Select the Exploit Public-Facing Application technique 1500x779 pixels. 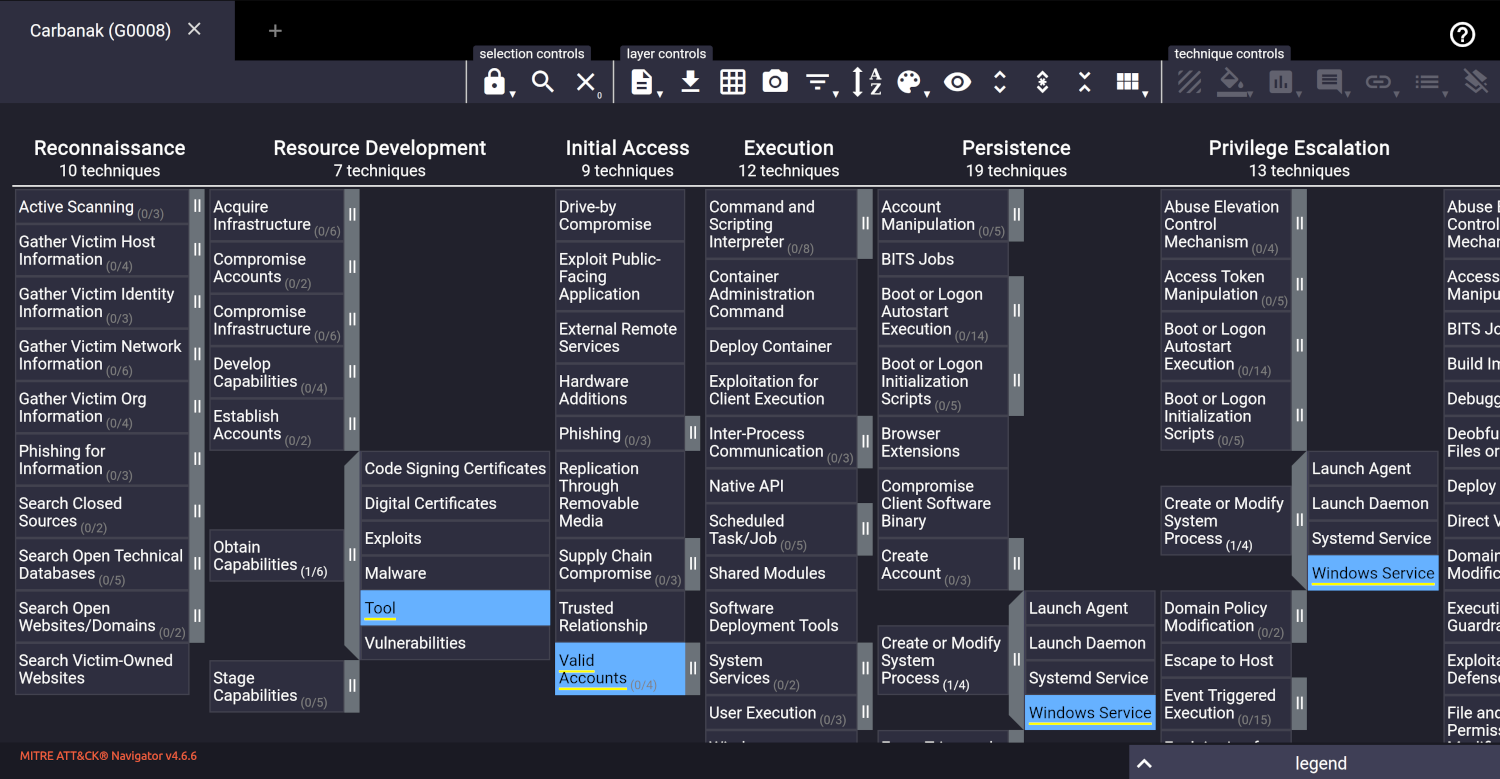pyautogui.click(x=620, y=276)
